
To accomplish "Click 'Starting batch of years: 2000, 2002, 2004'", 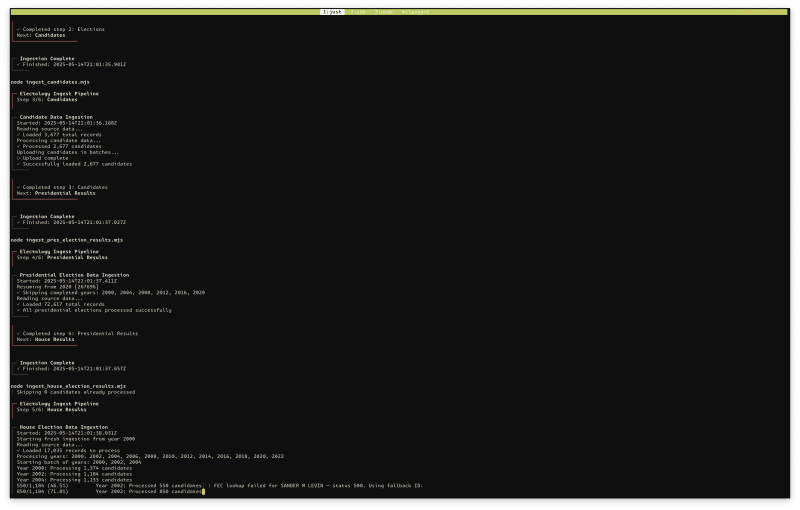I will click(79, 462).
